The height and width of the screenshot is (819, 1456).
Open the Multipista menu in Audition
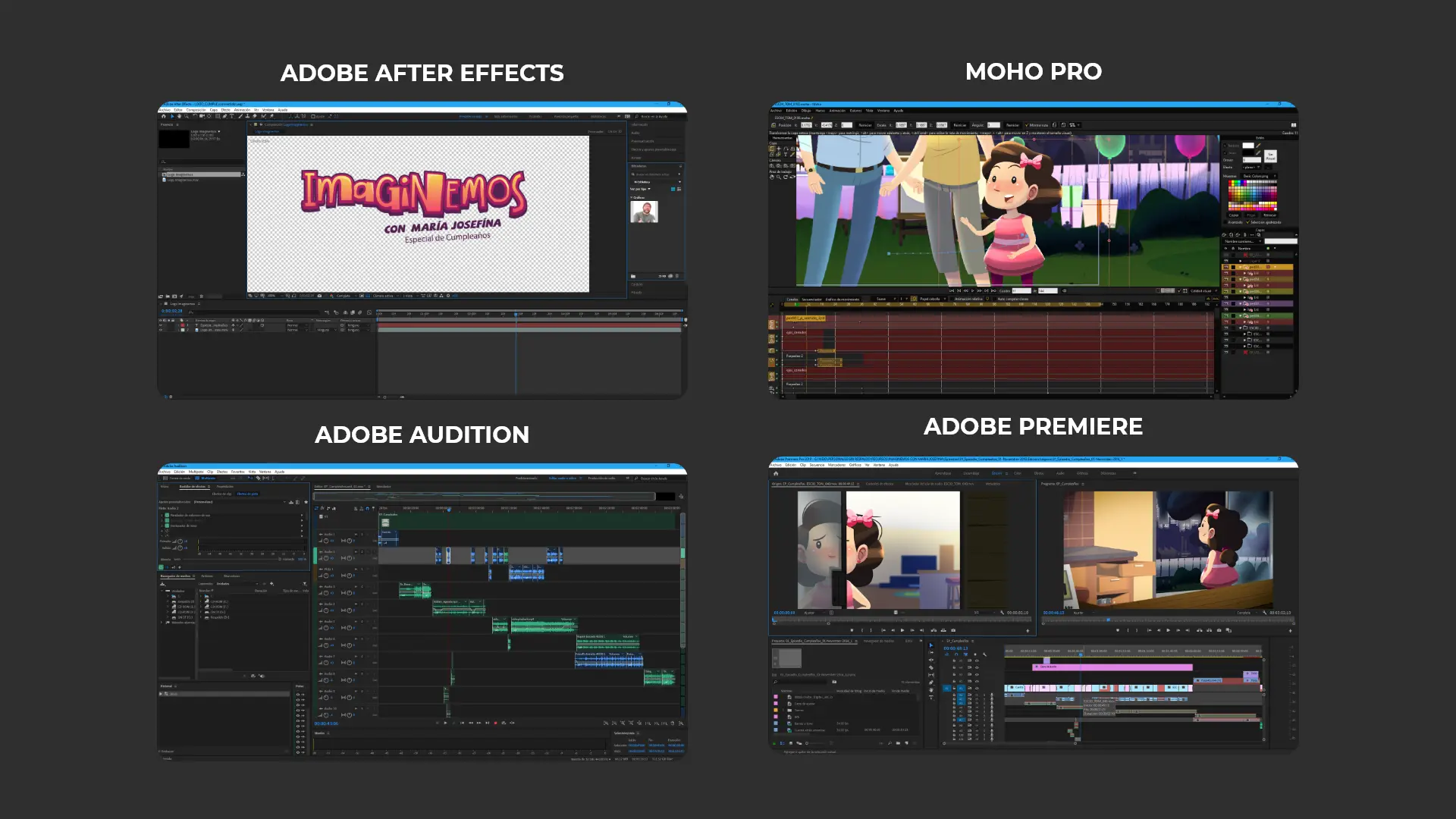pos(196,472)
